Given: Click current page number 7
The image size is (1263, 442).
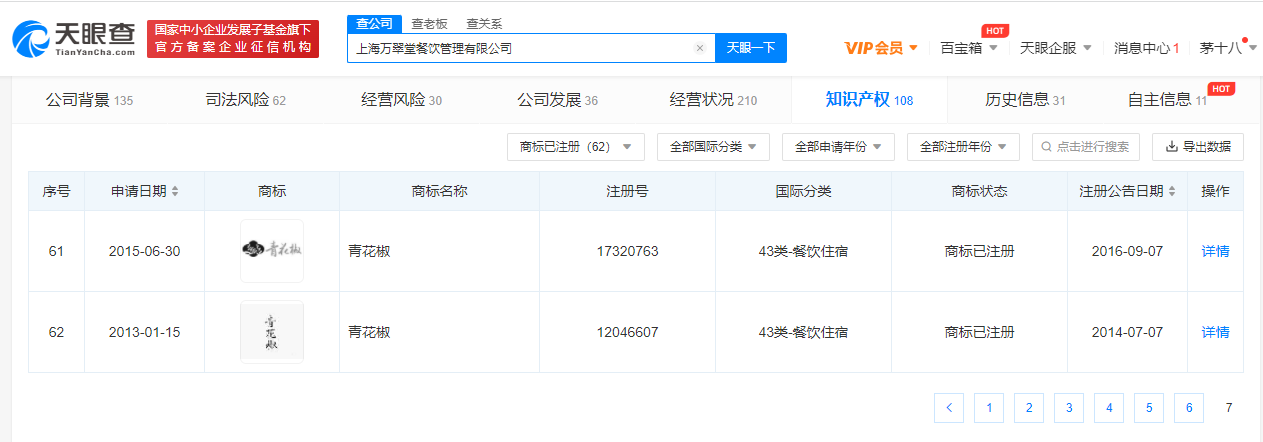Looking at the screenshot, I should click(1229, 407).
